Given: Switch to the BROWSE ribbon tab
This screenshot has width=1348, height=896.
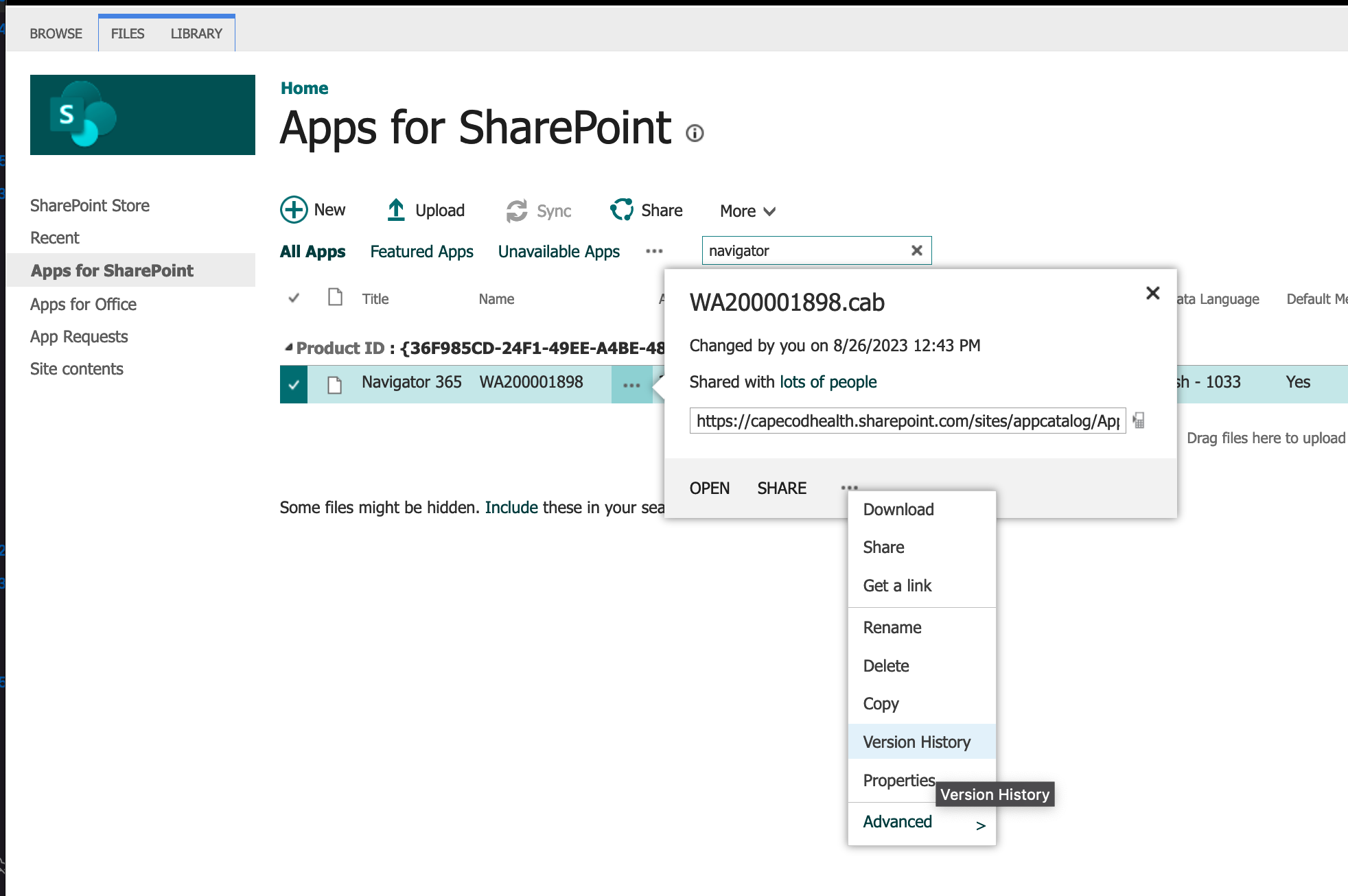Looking at the screenshot, I should (x=56, y=34).
